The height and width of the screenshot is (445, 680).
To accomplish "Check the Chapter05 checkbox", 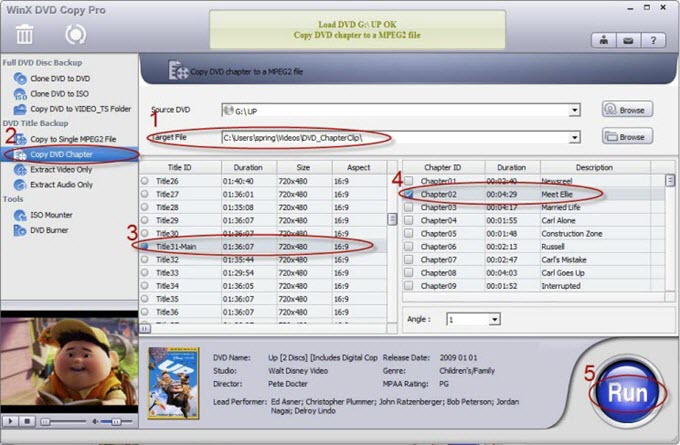I will [409, 233].
